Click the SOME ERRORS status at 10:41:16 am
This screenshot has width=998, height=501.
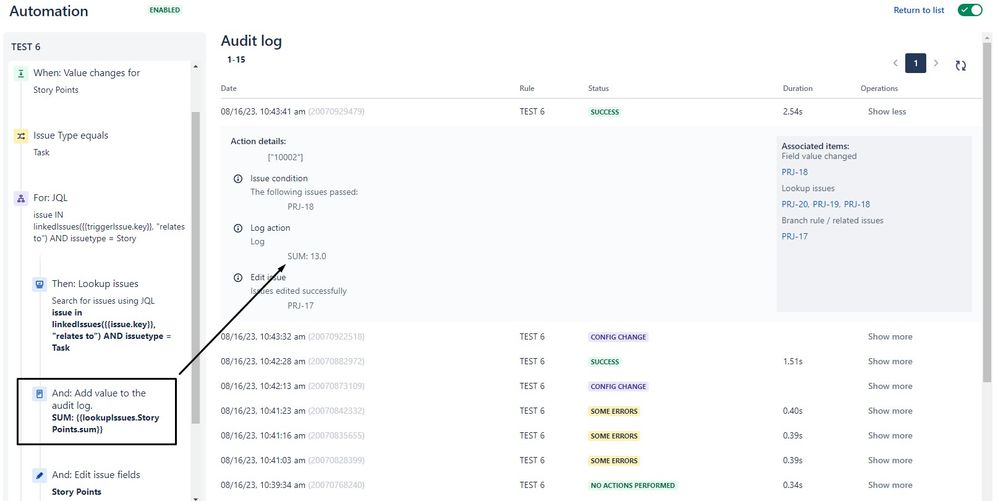tap(614, 436)
